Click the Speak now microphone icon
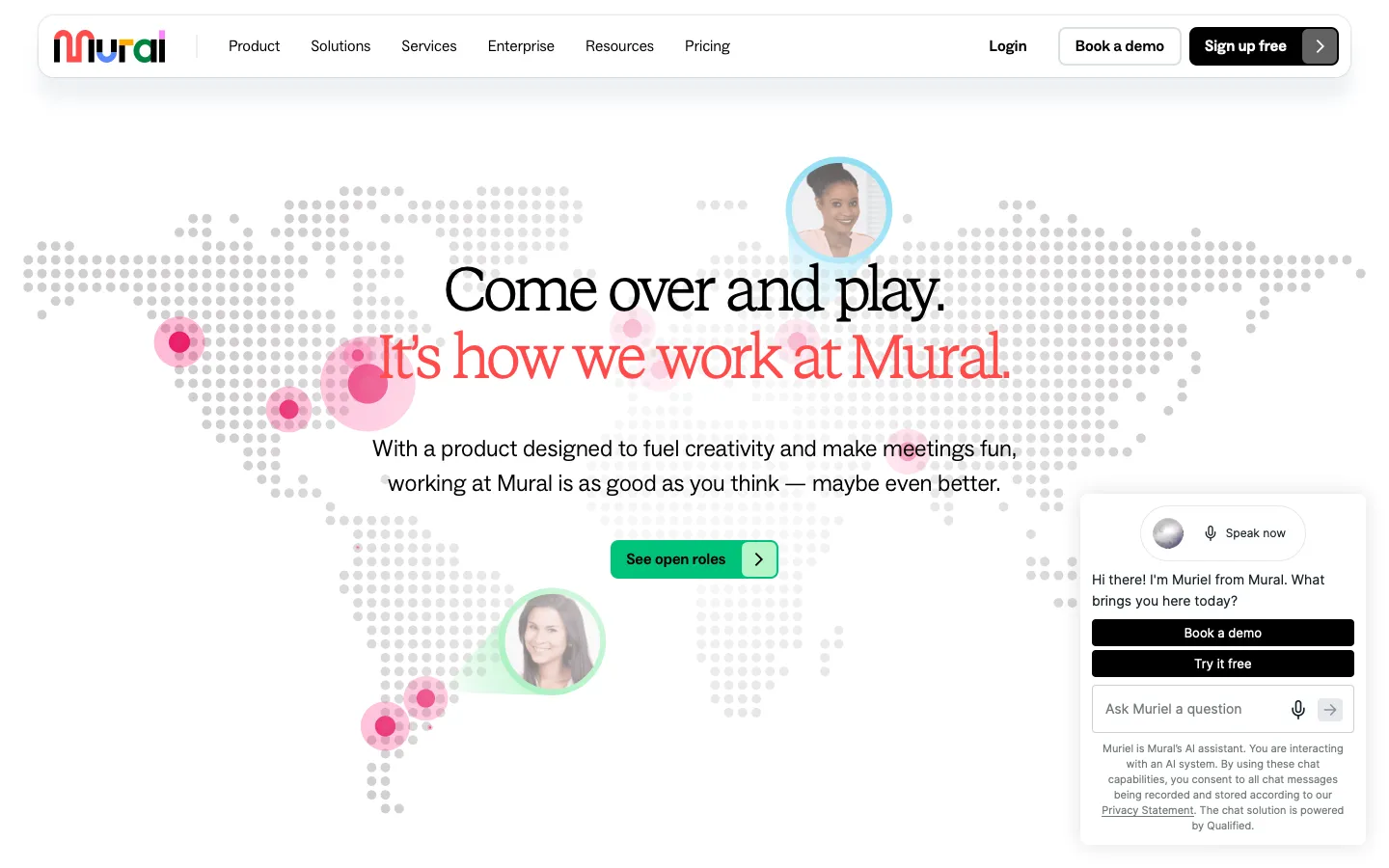 coord(1211,533)
